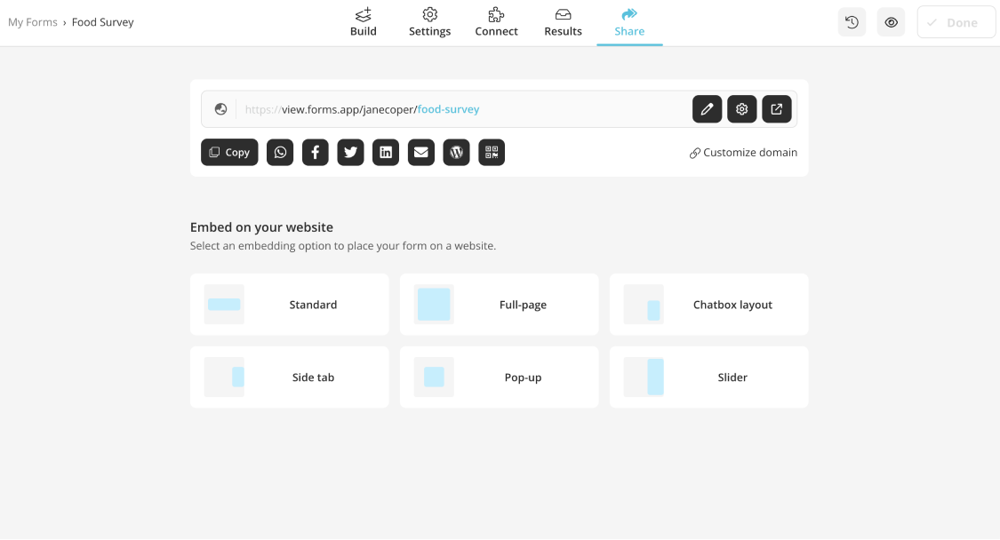Open Customize domain link
This screenshot has height=540, width=1000.
click(x=744, y=152)
